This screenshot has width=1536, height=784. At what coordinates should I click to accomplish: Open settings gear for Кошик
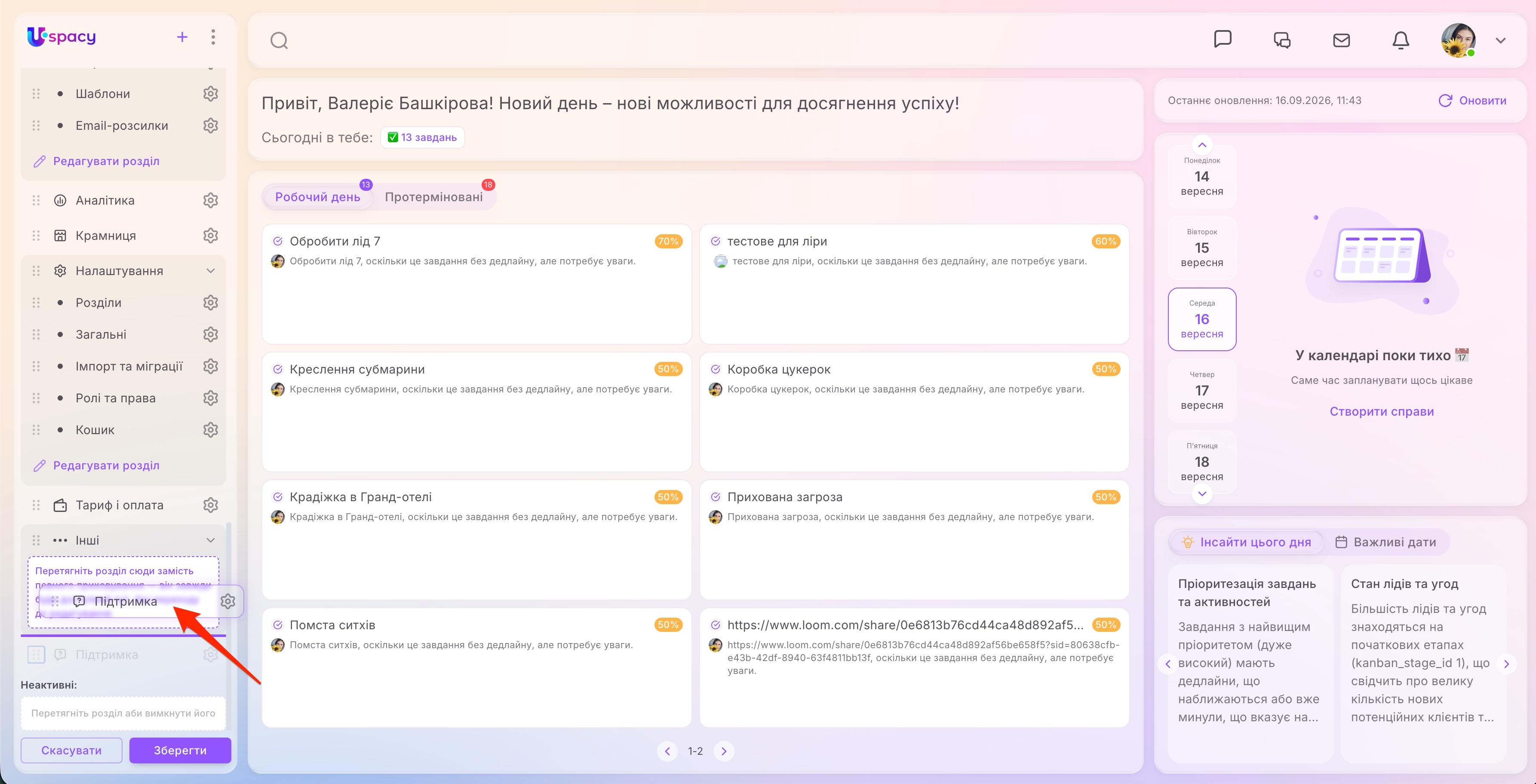click(210, 429)
